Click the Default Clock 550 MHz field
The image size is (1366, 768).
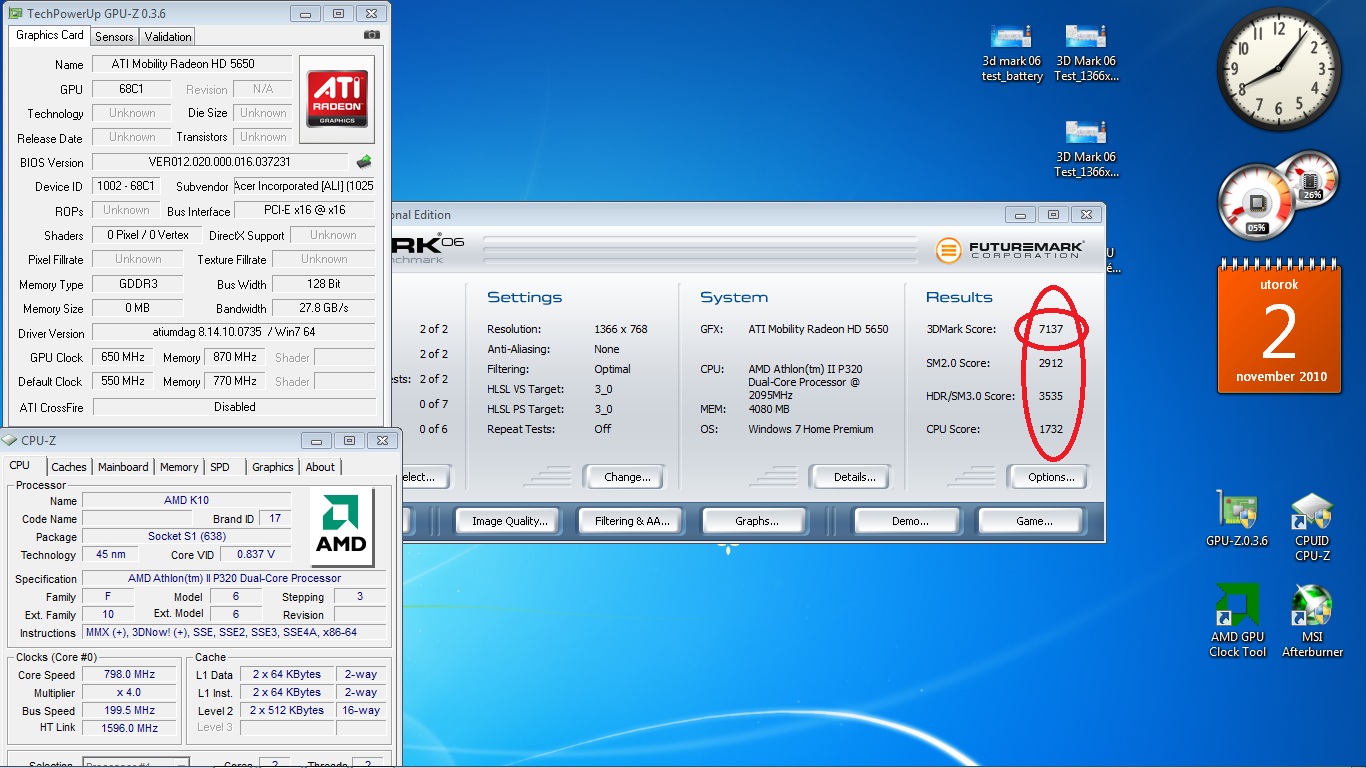(x=120, y=381)
